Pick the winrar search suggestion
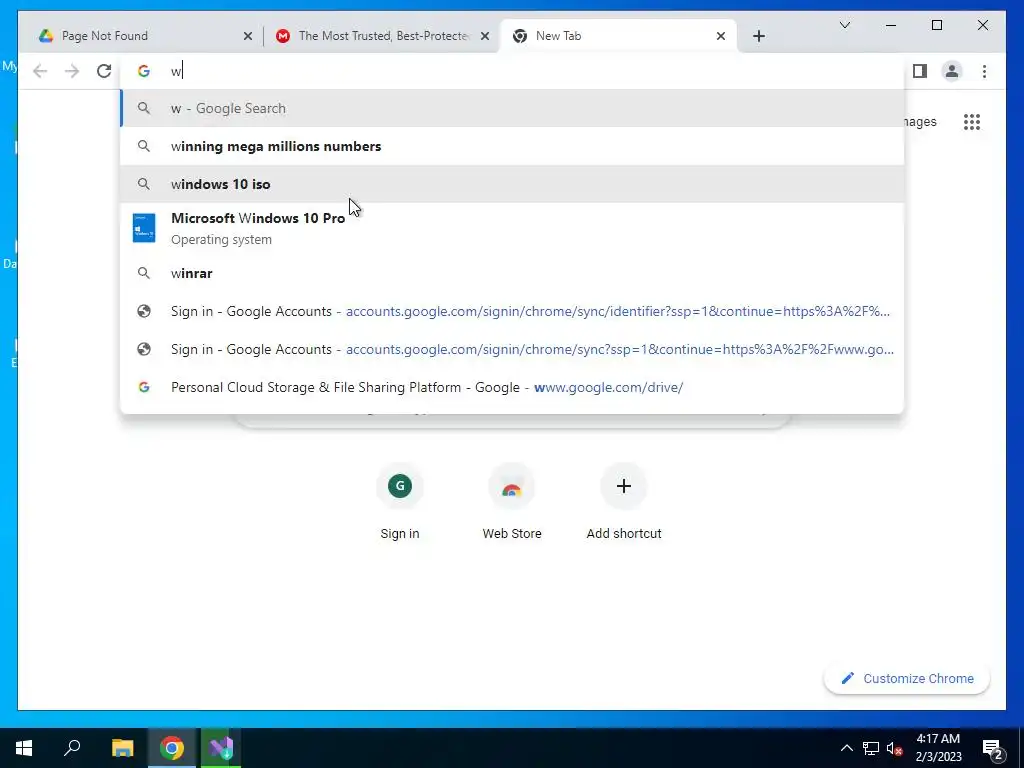This screenshot has width=1024, height=768. [x=512, y=273]
